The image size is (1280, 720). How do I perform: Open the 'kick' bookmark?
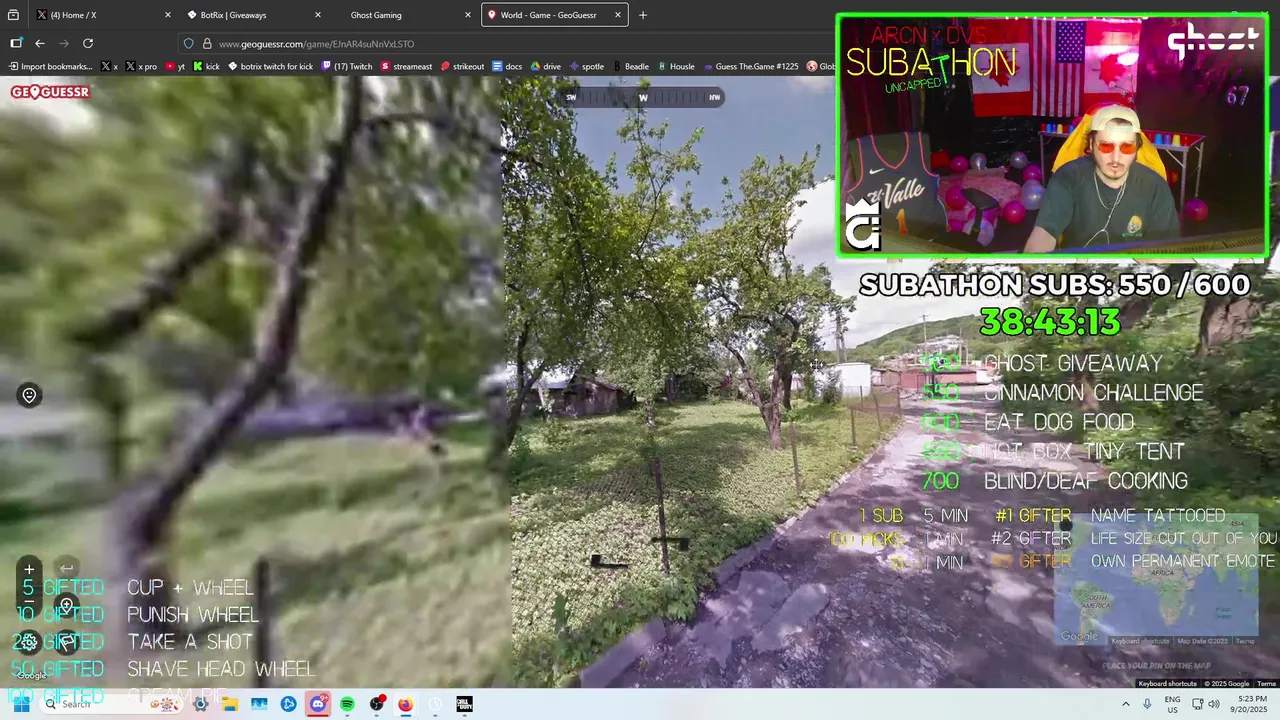point(206,67)
